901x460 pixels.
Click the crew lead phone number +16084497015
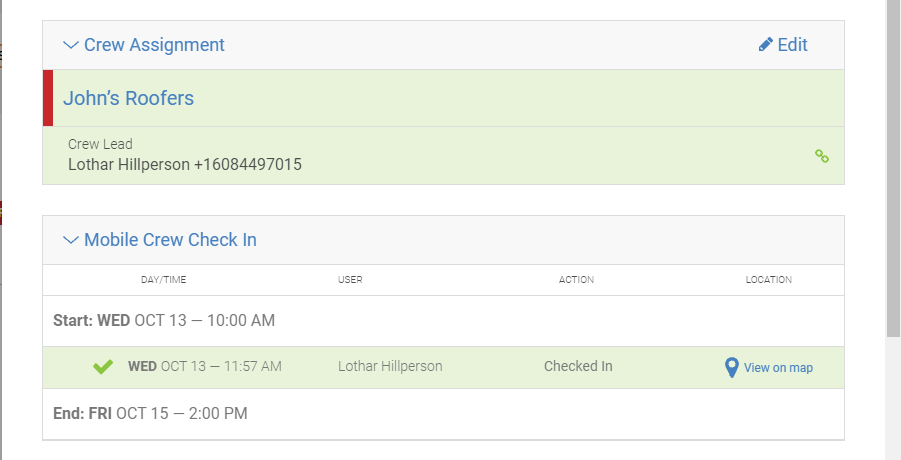248,165
